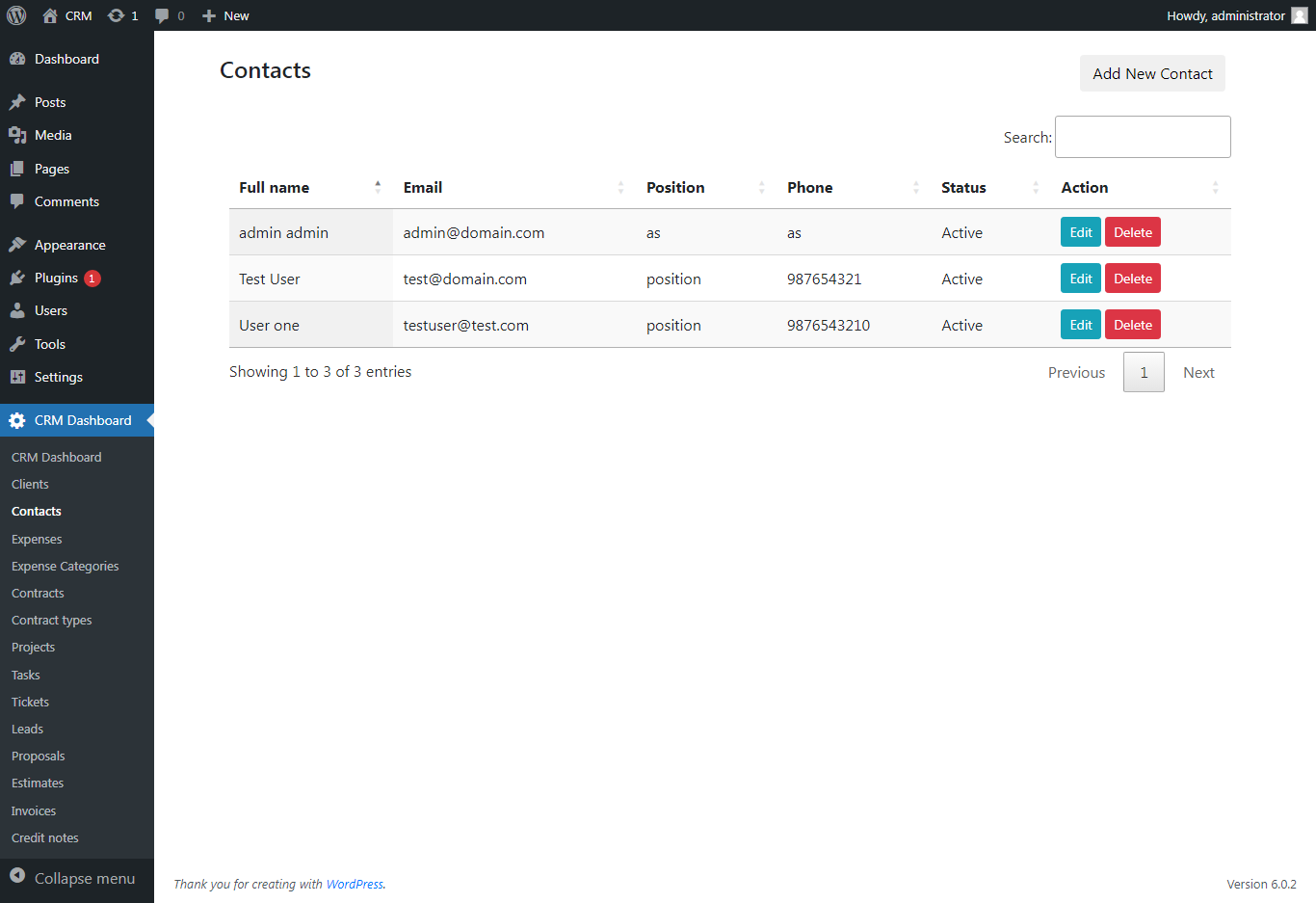Open updates via the refresh arrows icon

(113, 15)
